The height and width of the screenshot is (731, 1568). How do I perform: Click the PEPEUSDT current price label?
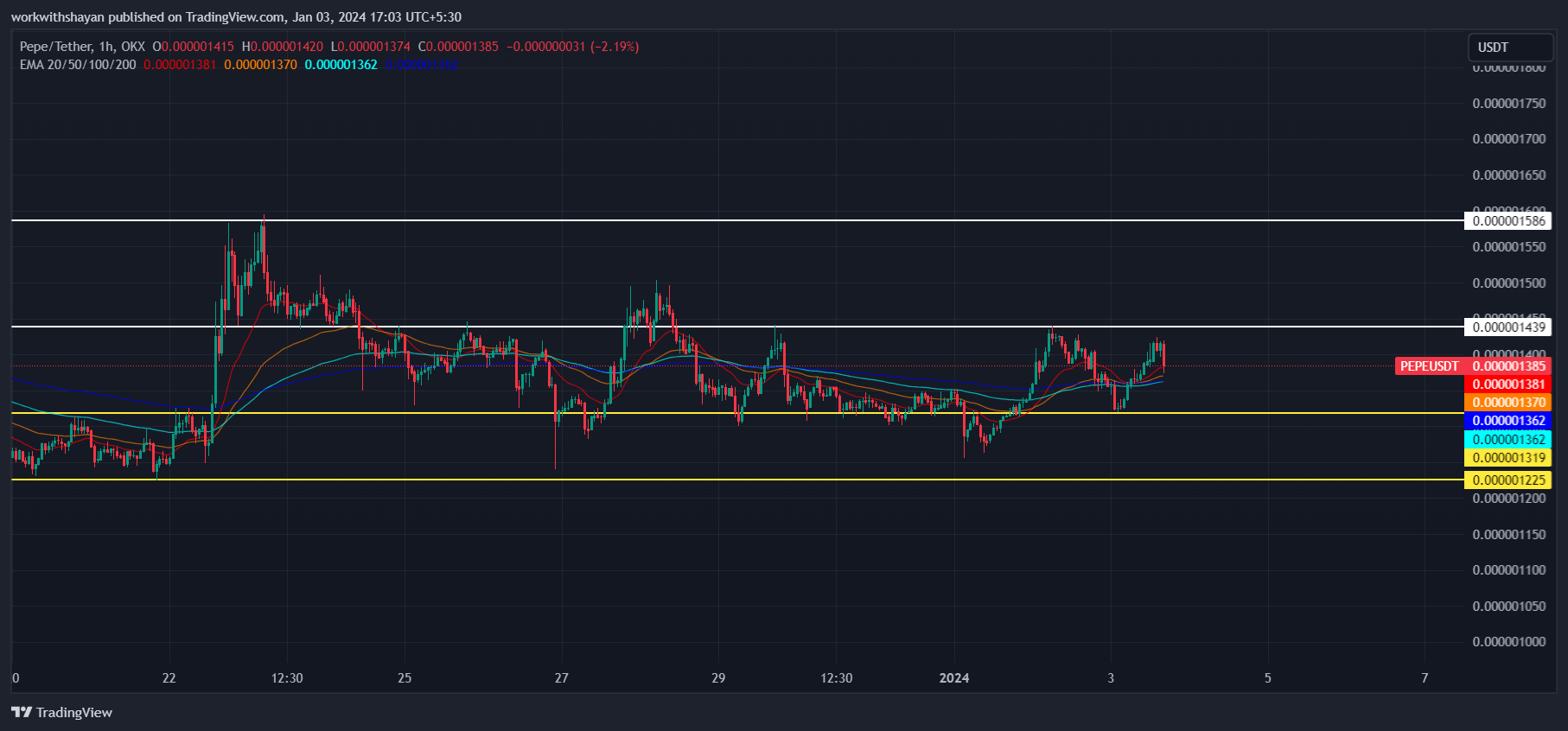(x=1429, y=366)
